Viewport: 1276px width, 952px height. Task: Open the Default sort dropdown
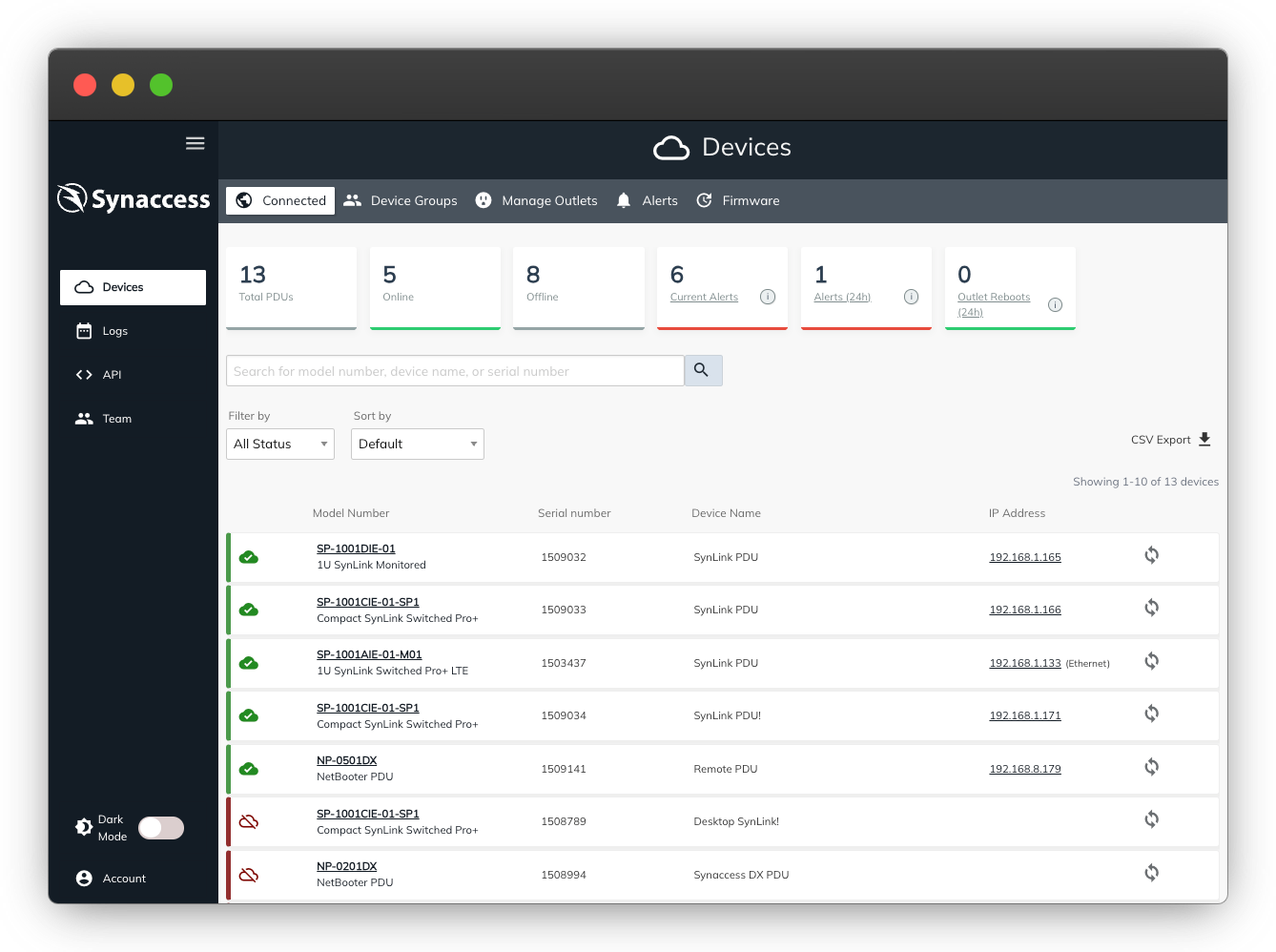click(418, 444)
